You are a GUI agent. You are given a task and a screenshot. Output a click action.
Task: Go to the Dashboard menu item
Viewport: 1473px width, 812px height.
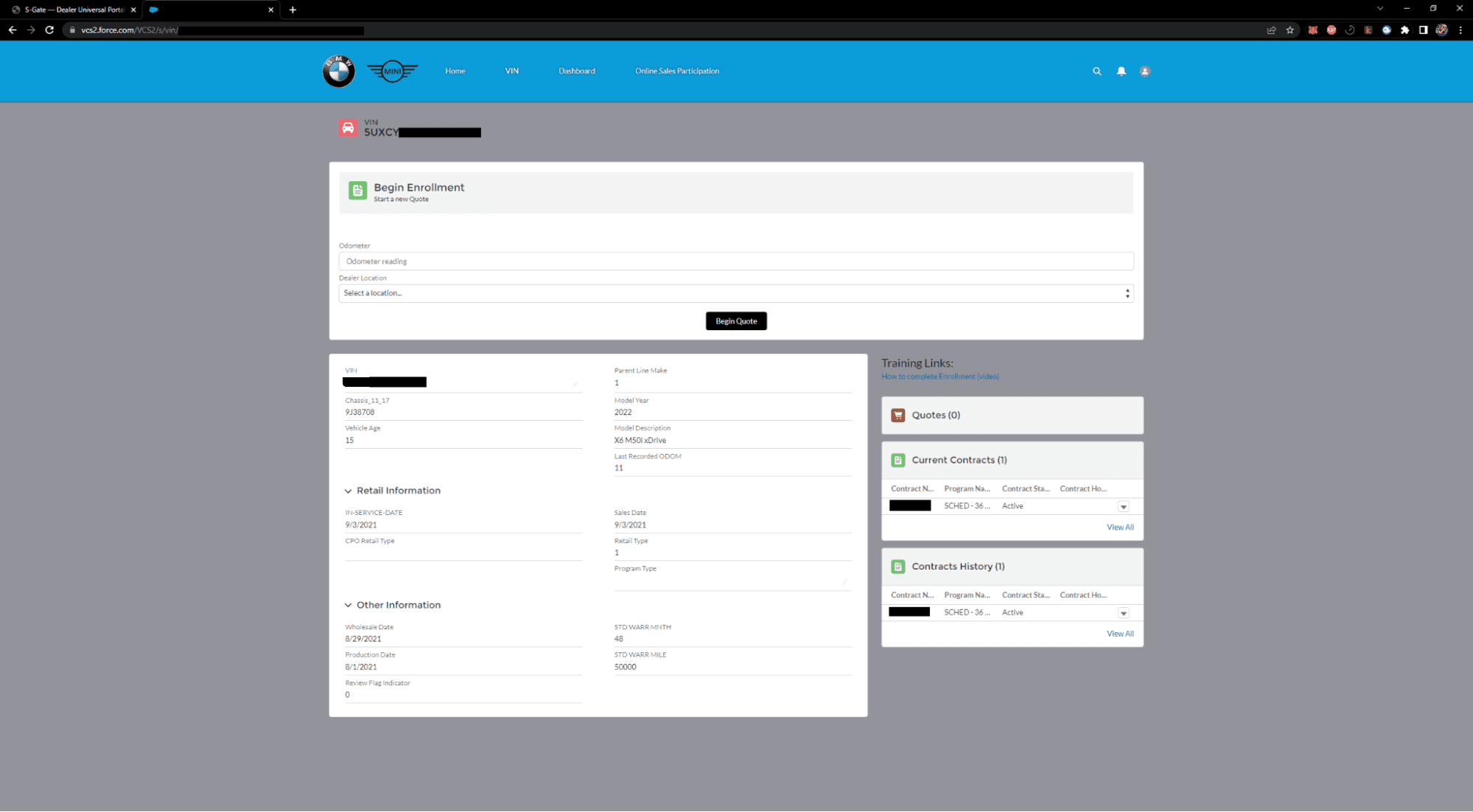coord(576,71)
